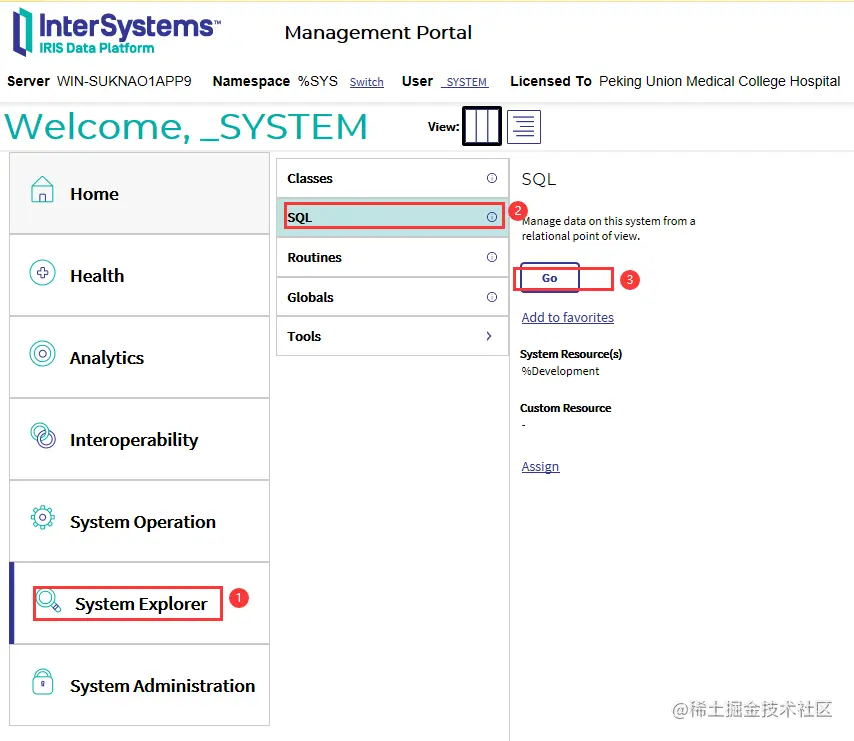The width and height of the screenshot is (854, 741).
Task: Click the Add to favorites link
Action: tap(568, 317)
